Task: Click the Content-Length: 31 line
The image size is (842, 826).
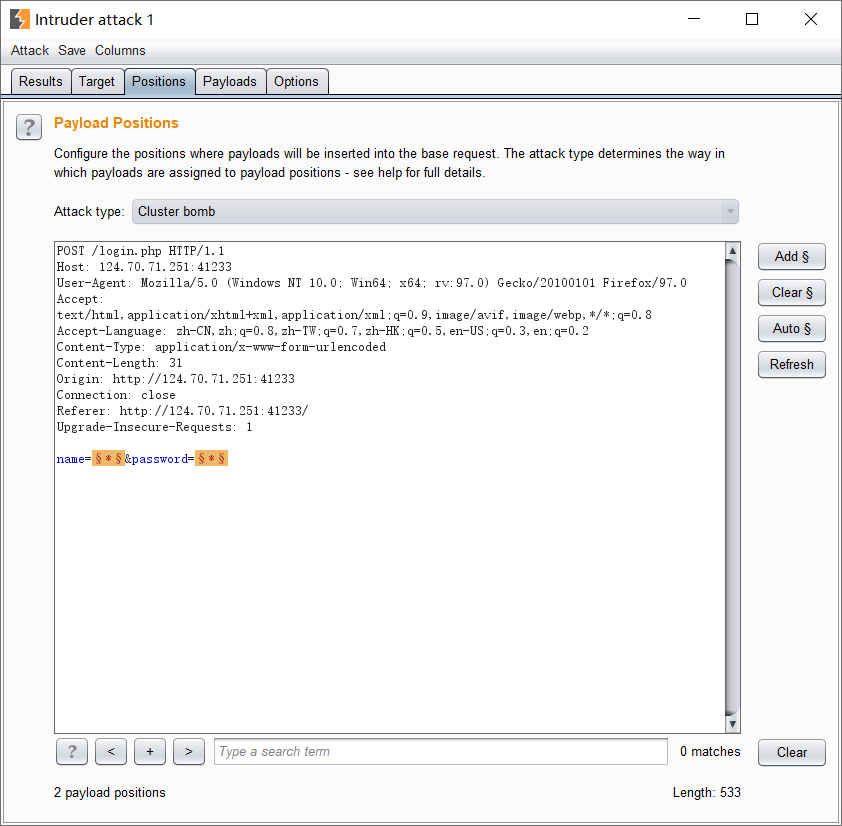Action: 119,363
